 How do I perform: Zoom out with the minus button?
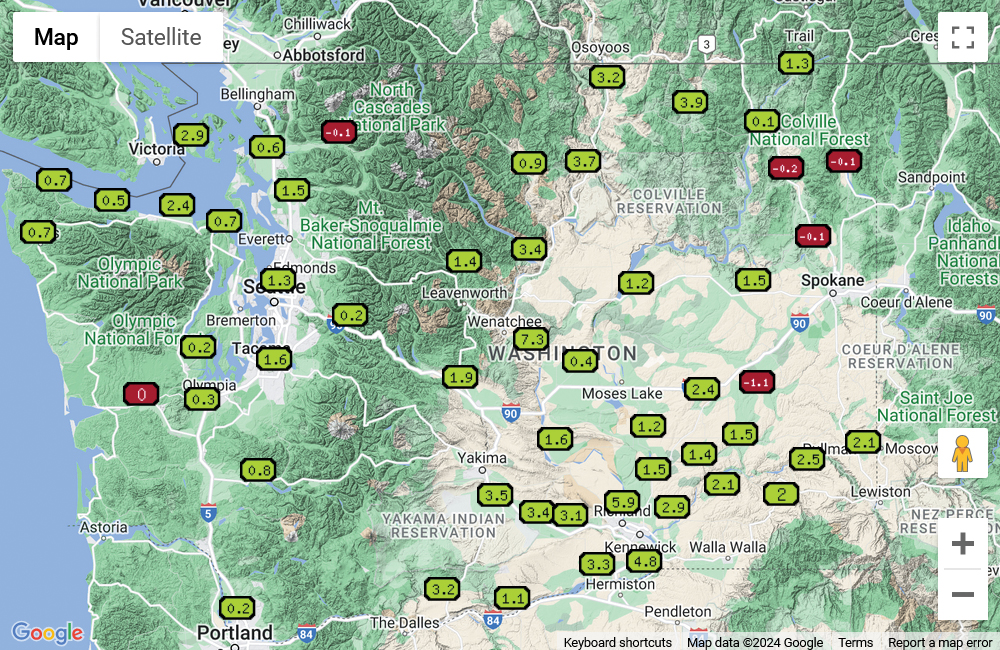[x=962, y=595]
